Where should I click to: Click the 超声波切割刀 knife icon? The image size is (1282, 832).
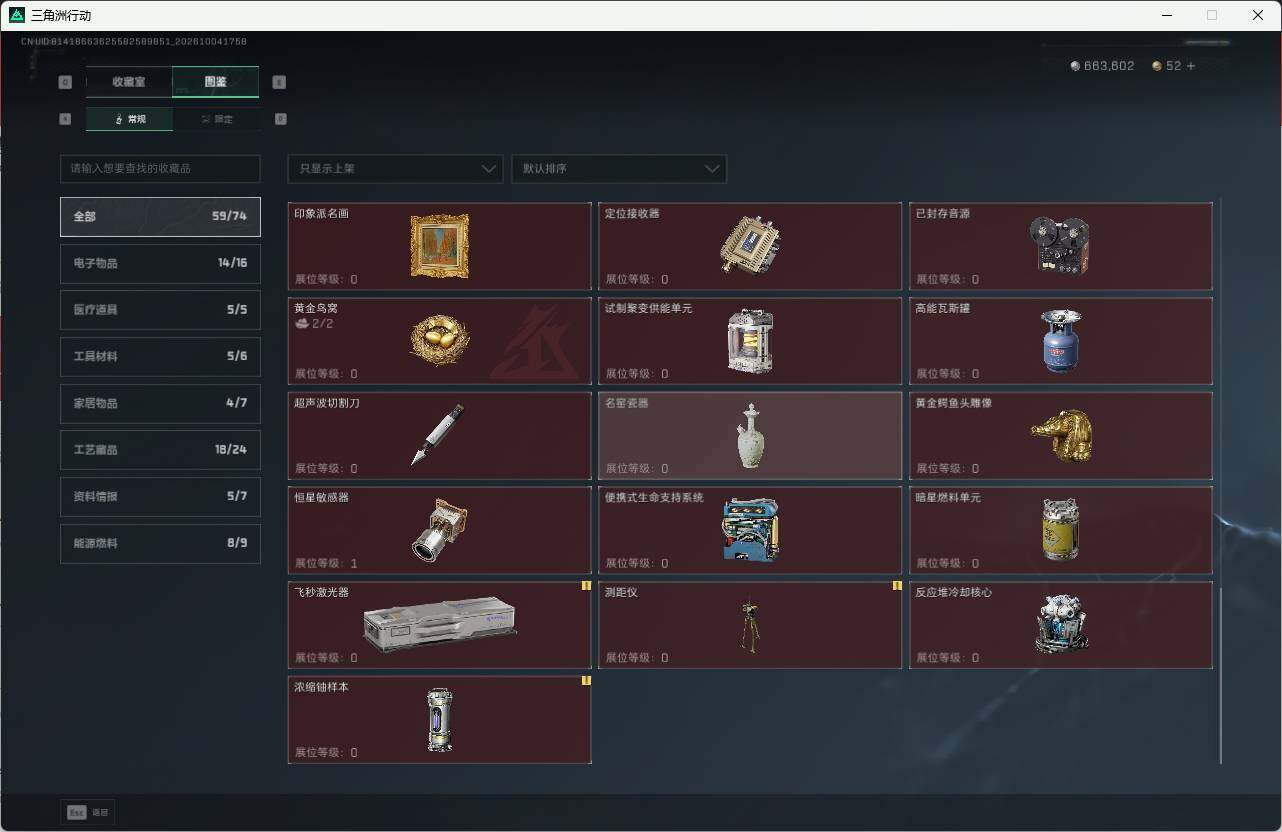coord(437,435)
